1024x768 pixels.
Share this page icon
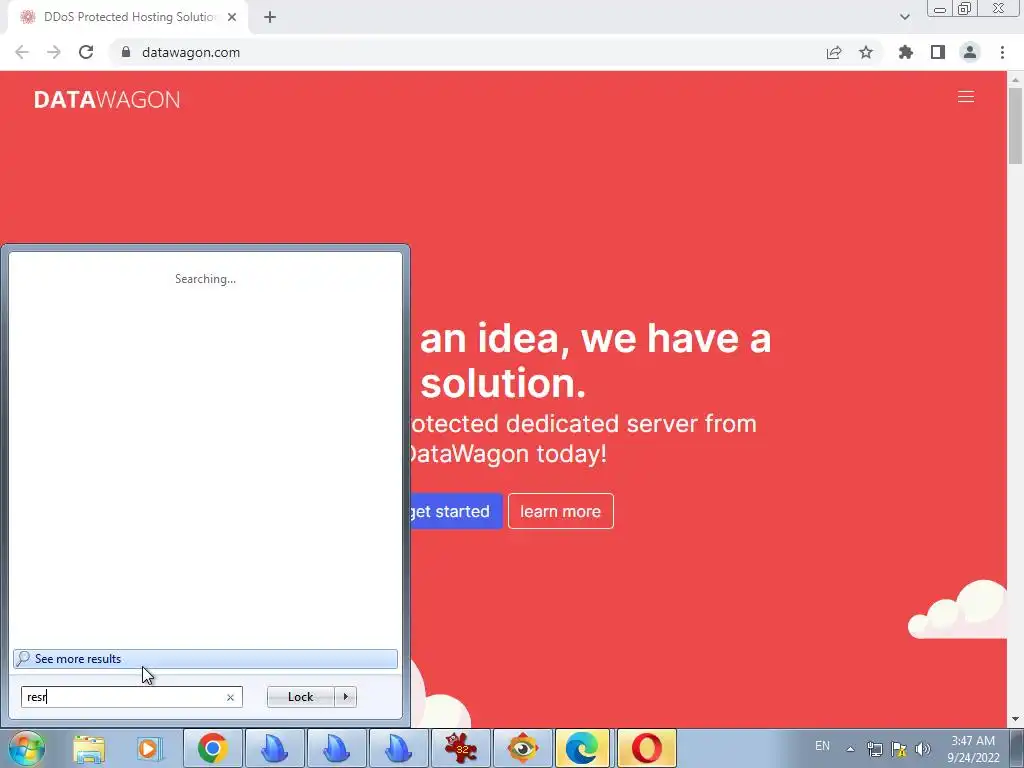pyautogui.click(x=834, y=52)
